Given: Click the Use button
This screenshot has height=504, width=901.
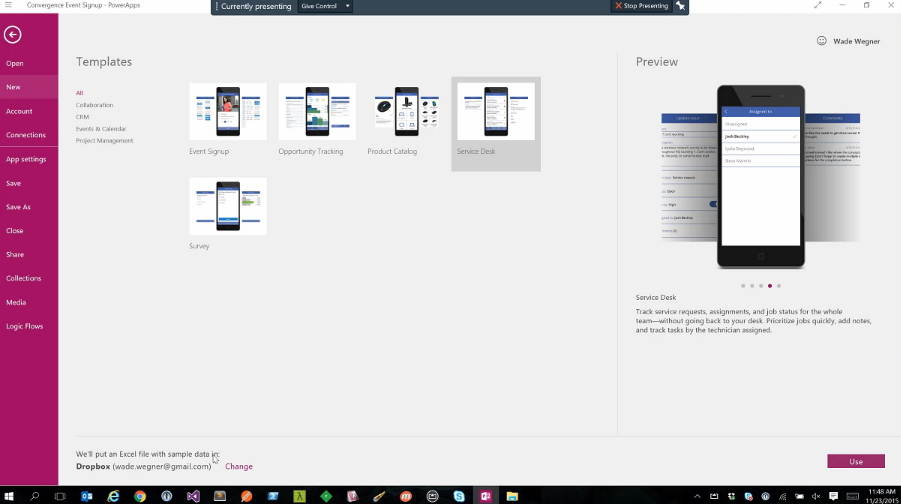Looking at the screenshot, I should 856,461.
